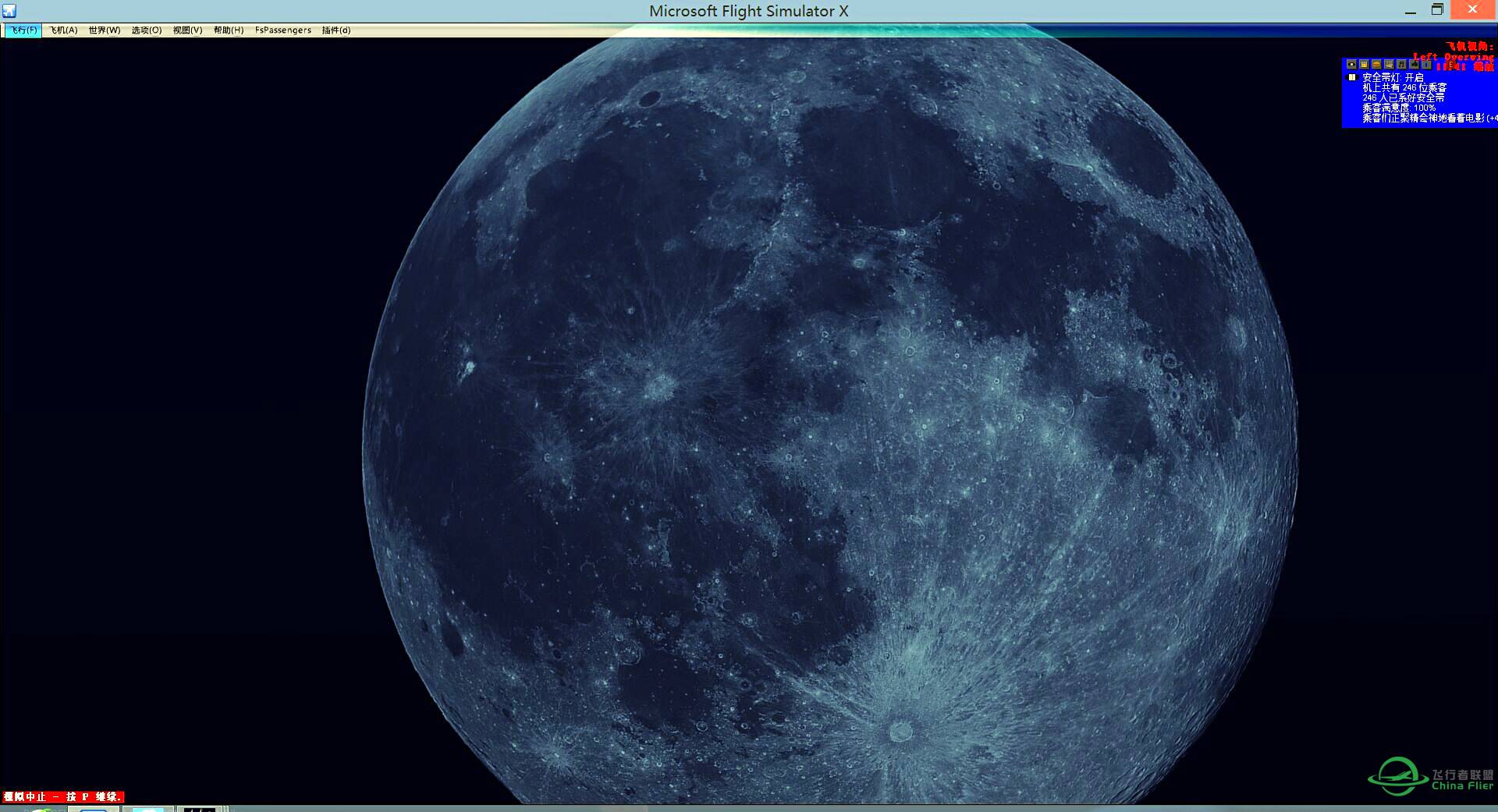Click the eye icon in FsPassengers panel
The height and width of the screenshot is (812, 1498).
tap(1351, 64)
